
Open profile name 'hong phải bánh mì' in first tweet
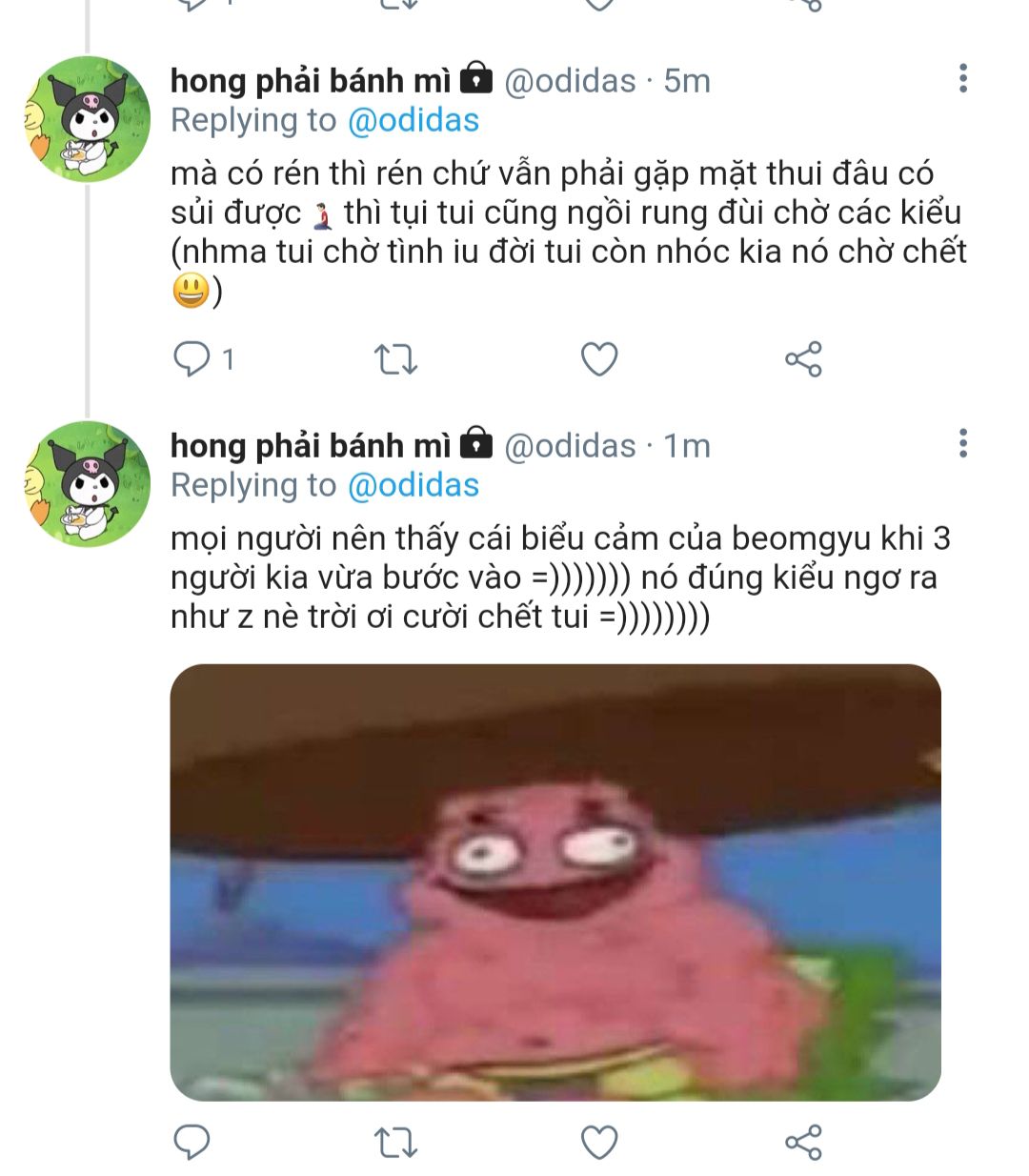tap(311, 82)
